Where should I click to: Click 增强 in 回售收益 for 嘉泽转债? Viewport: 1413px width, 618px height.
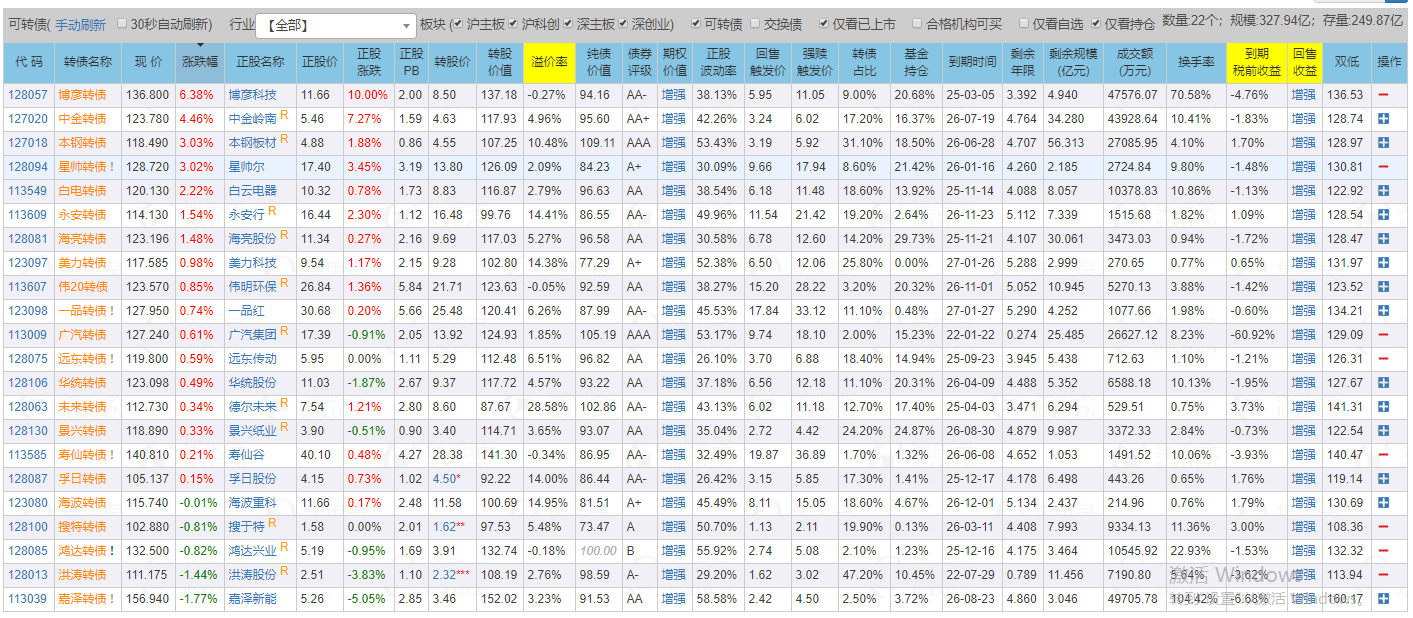tap(1304, 599)
